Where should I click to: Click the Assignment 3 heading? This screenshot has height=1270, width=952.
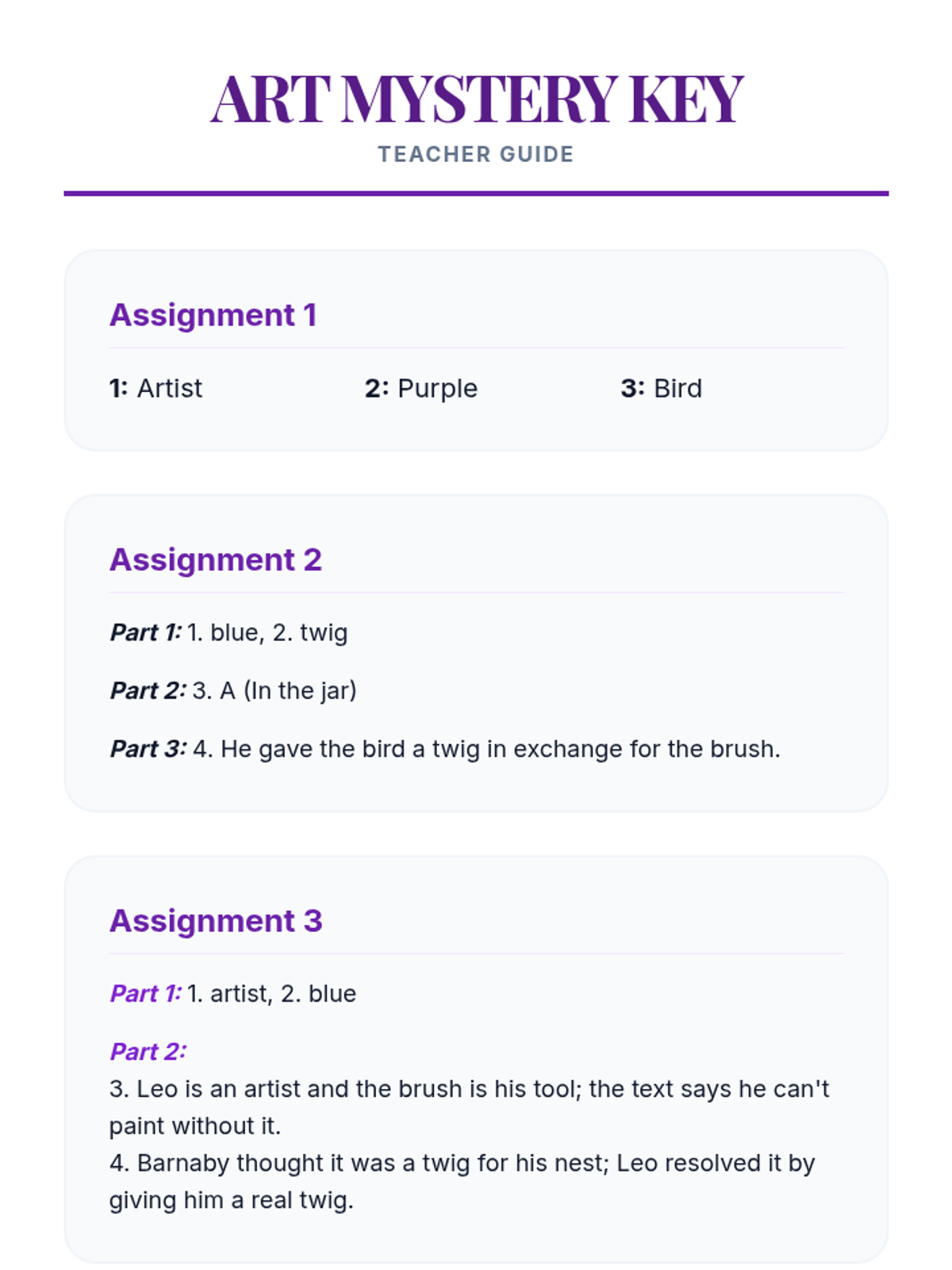pyautogui.click(x=216, y=921)
